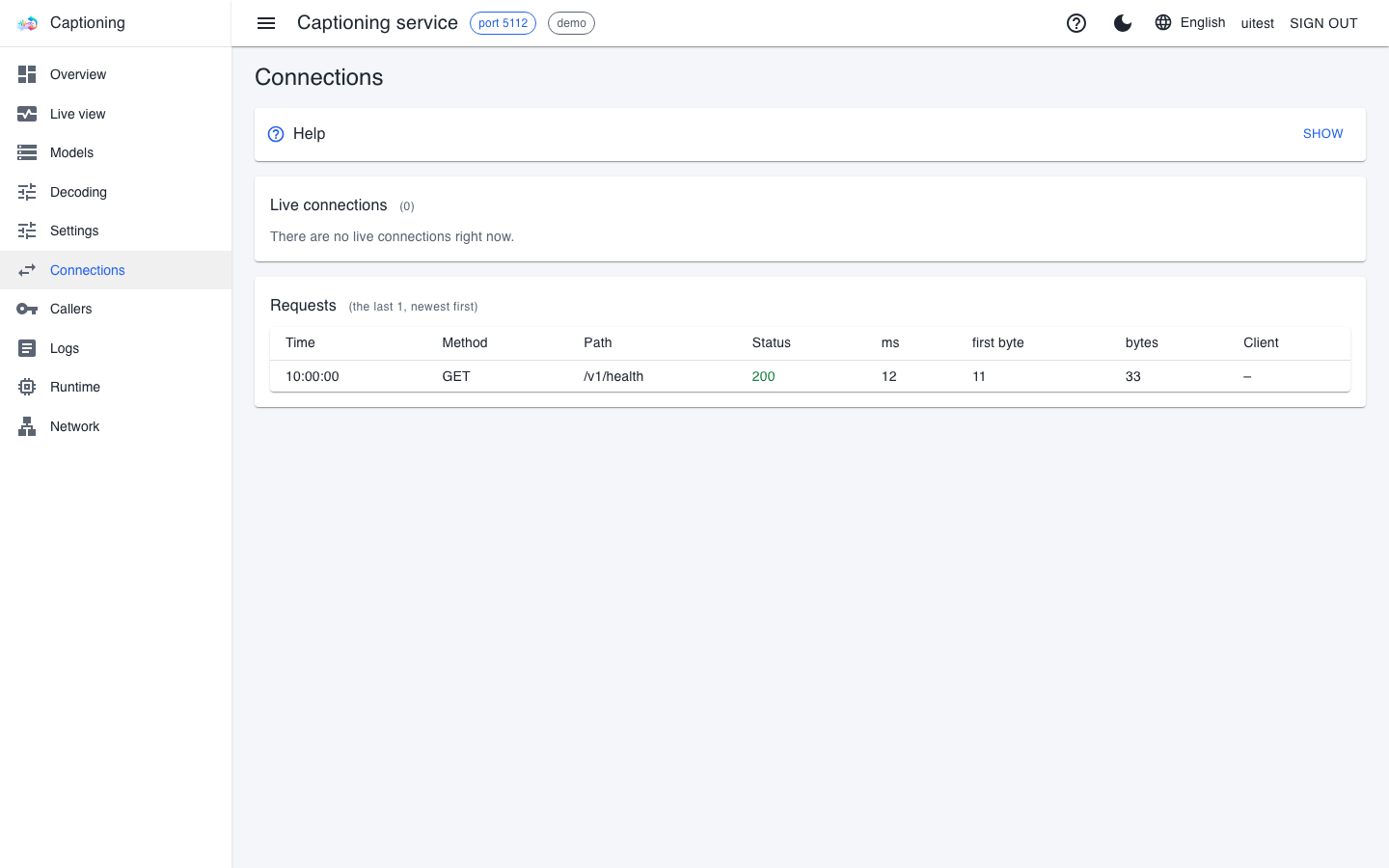Click the bytes value 33

[x=1132, y=376]
